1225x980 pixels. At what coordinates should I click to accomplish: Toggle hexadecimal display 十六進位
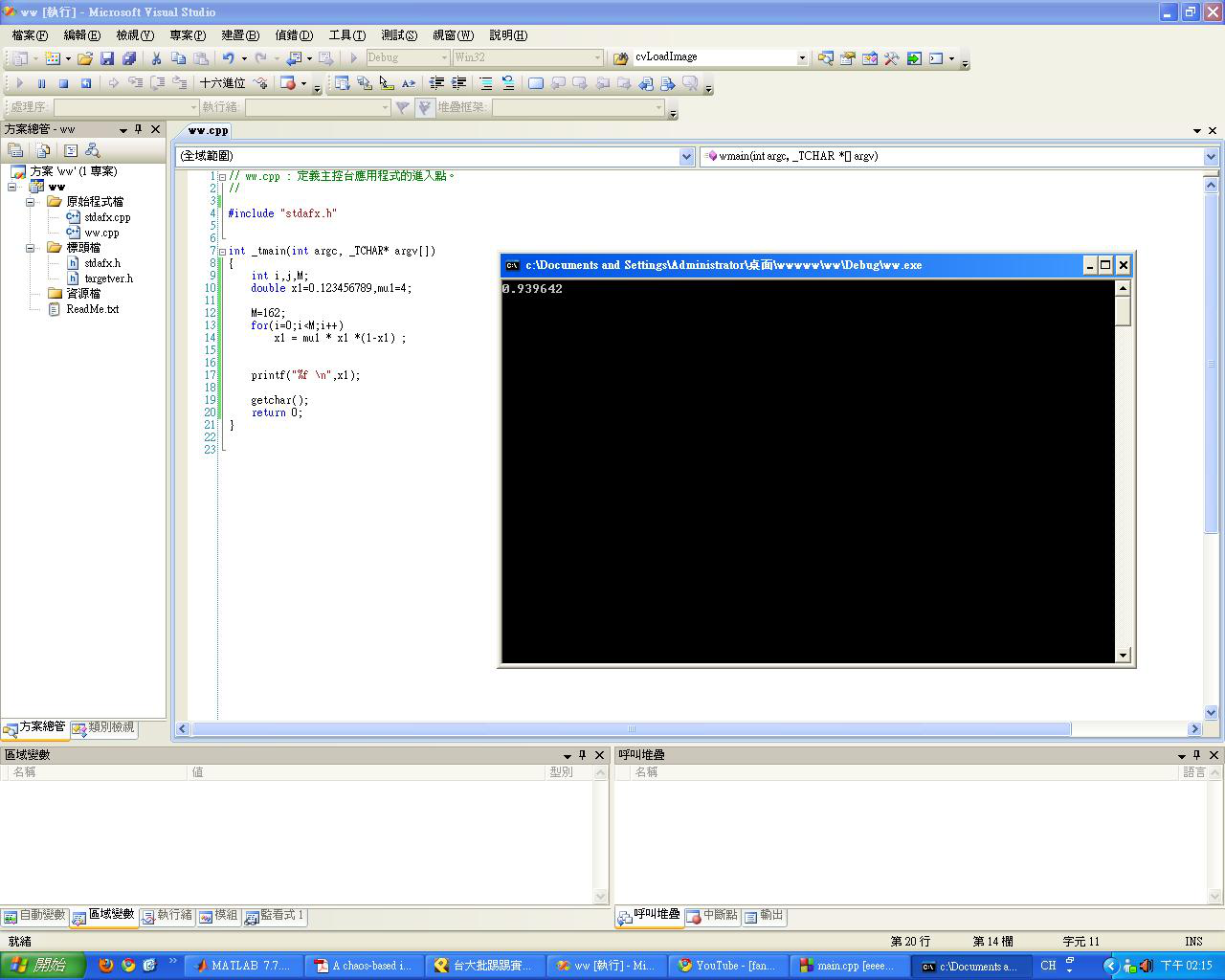click(222, 84)
